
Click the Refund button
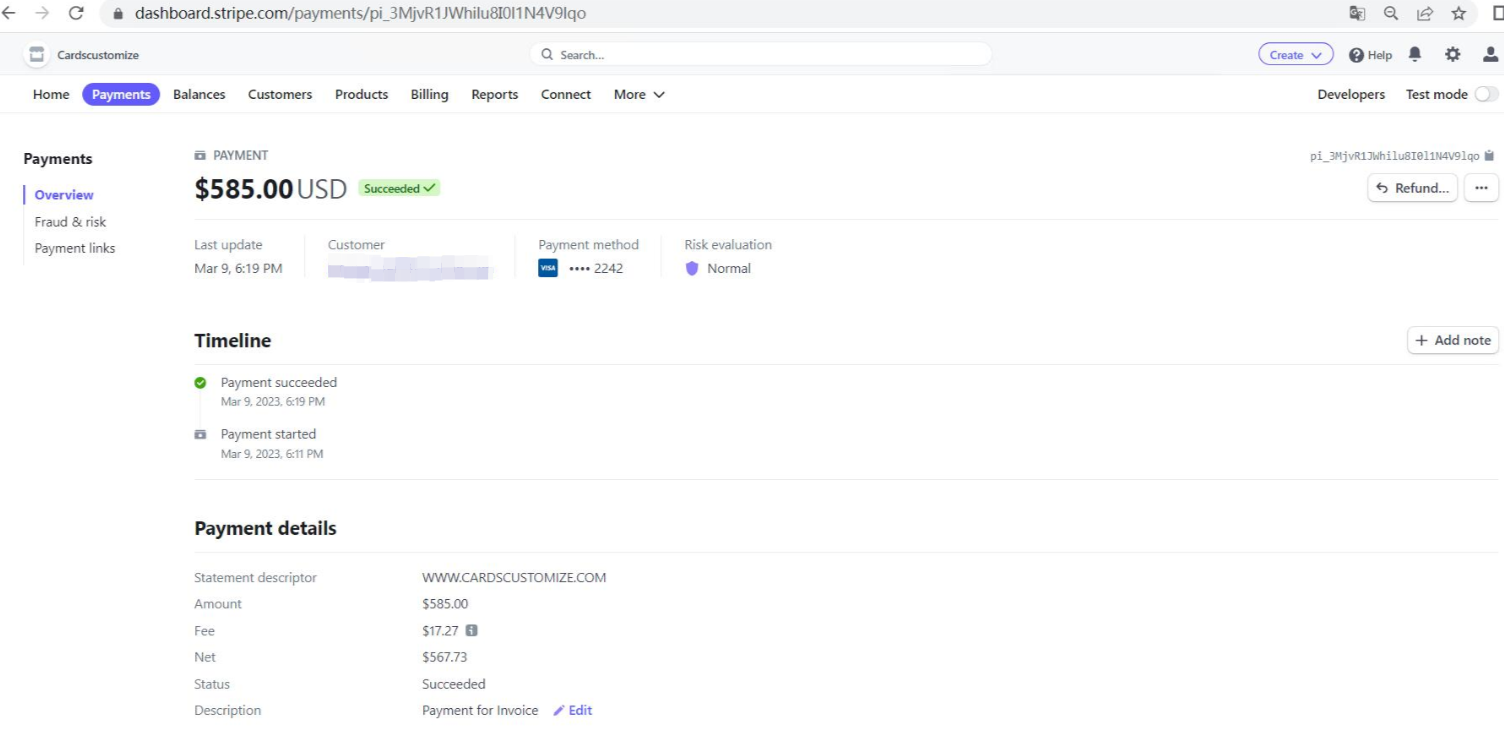tap(1412, 188)
